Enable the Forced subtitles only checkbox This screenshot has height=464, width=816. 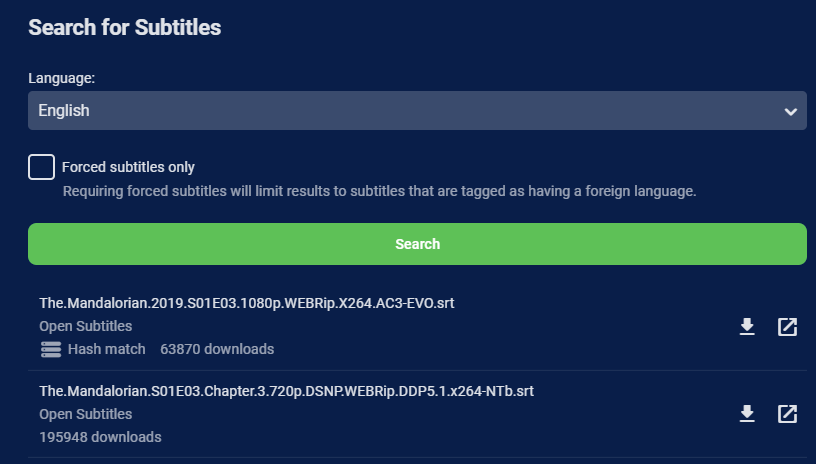[41, 167]
